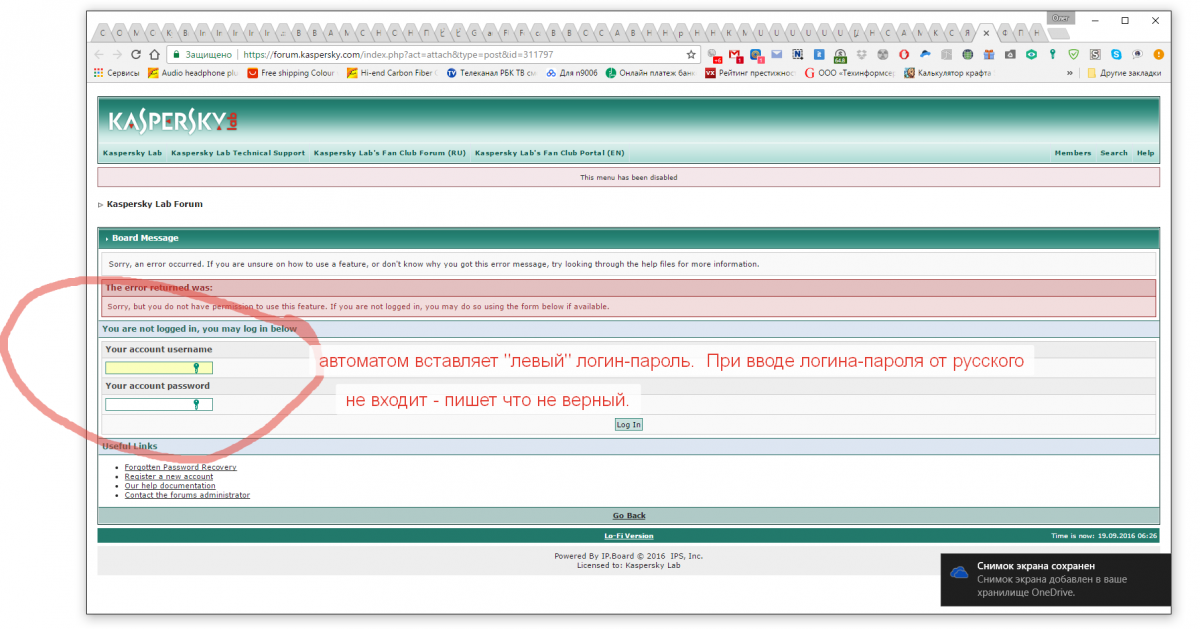Click the gift box extension icon

(x=989, y=55)
